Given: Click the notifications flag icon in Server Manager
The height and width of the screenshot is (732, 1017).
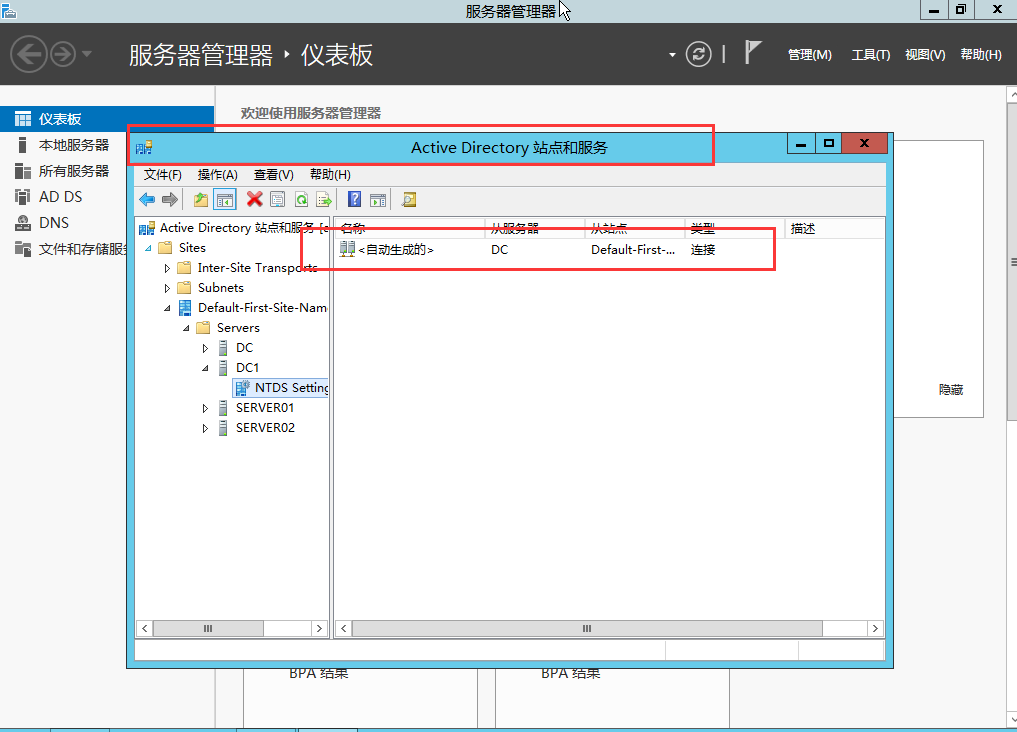Looking at the screenshot, I should point(752,53).
